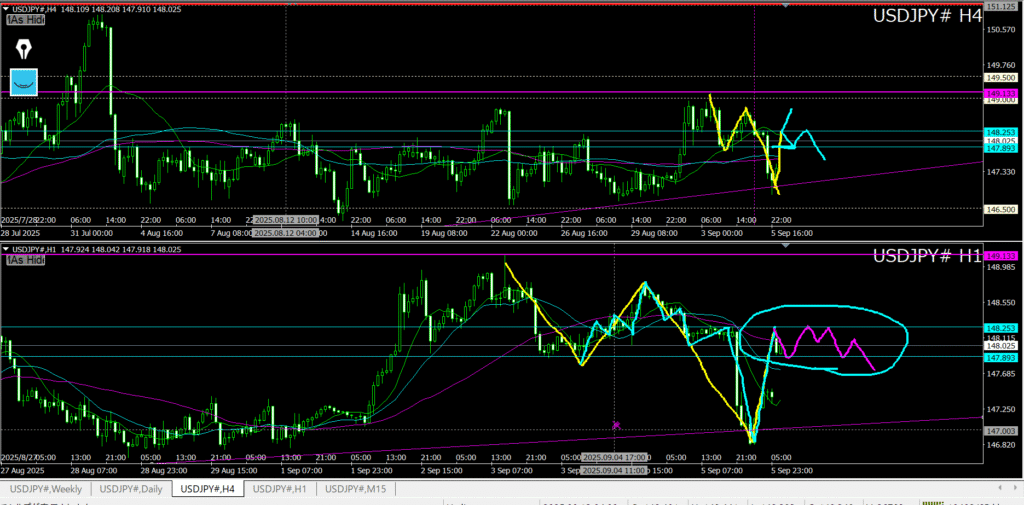
Task: Open the H1 chart header triangle menu
Action: 6,249
